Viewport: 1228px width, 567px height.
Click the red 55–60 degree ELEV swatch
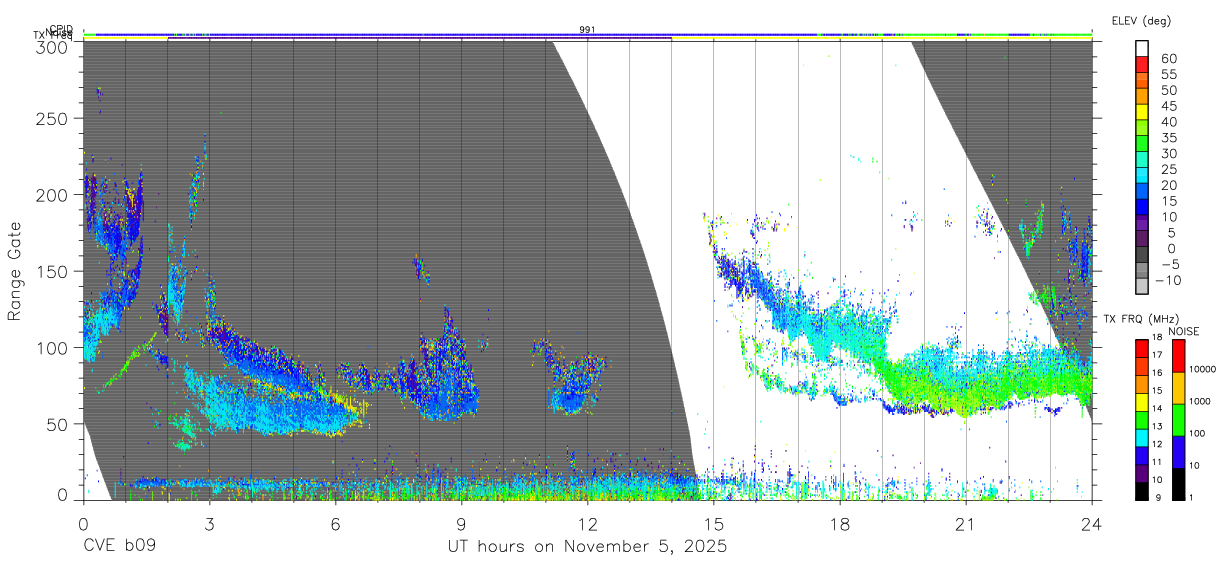point(1142,66)
